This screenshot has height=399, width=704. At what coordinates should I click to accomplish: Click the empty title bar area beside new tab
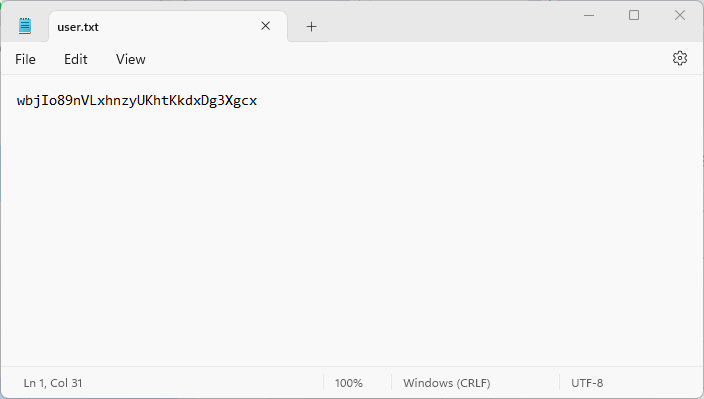pyautogui.click(x=449, y=21)
